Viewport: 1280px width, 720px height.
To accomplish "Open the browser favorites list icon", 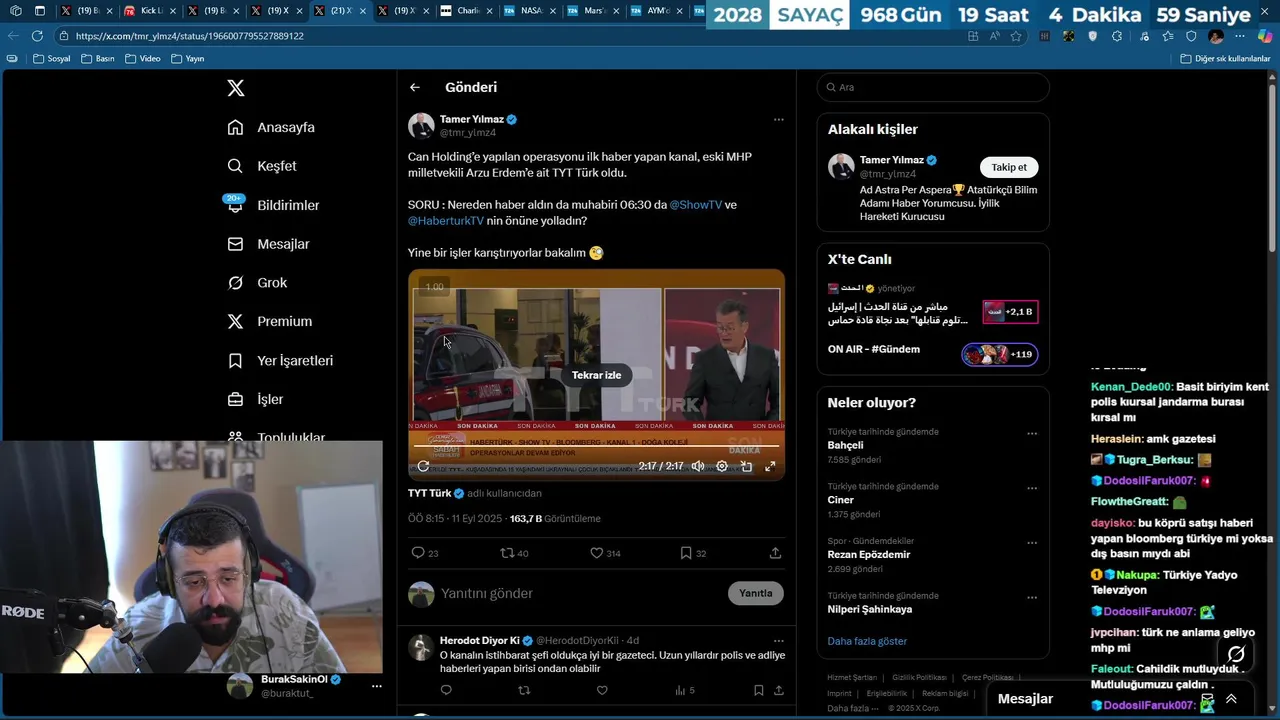I will tap(1169, 36).
